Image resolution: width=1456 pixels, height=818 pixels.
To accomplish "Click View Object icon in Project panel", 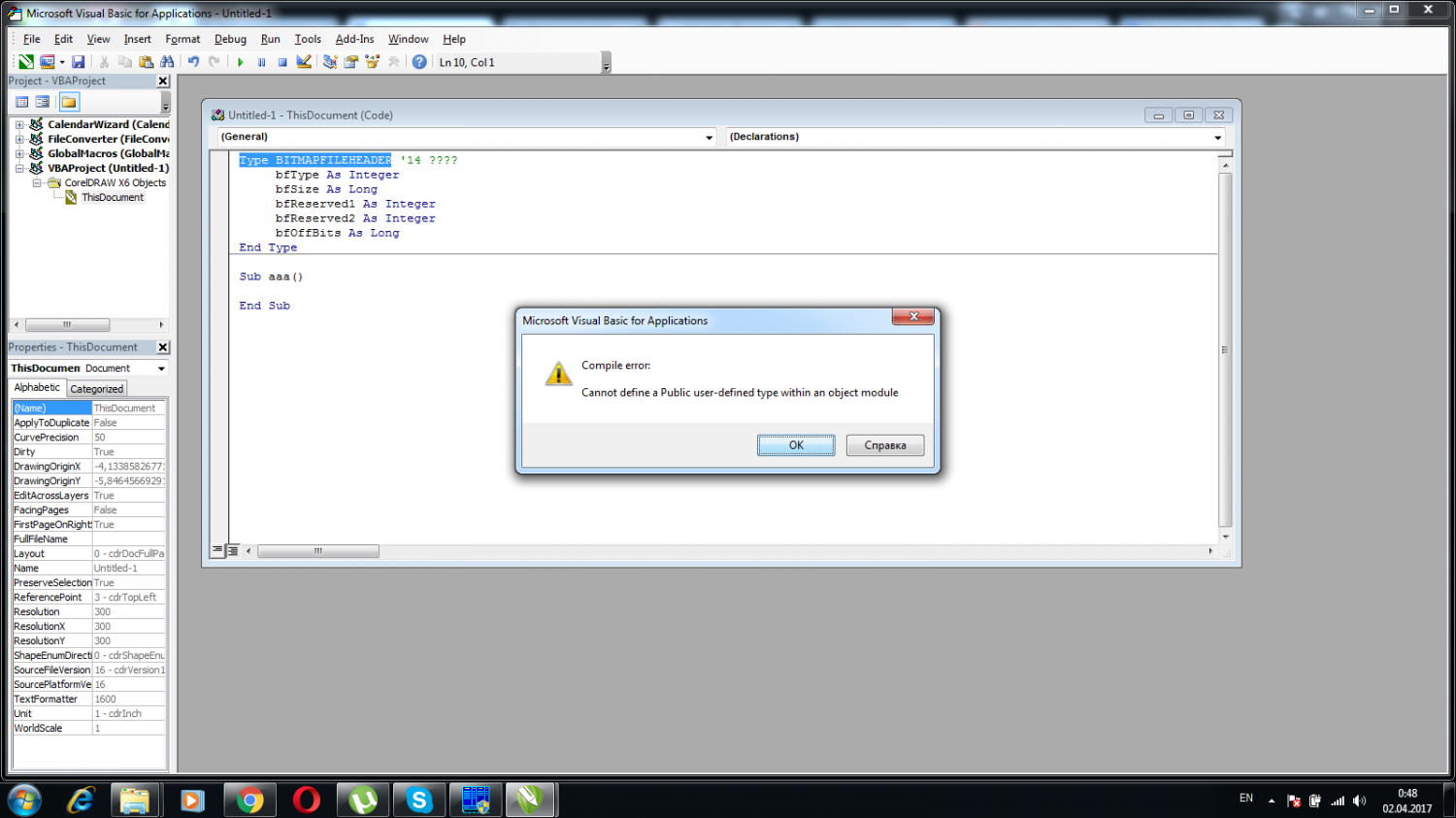I will (x=43, y=102).
